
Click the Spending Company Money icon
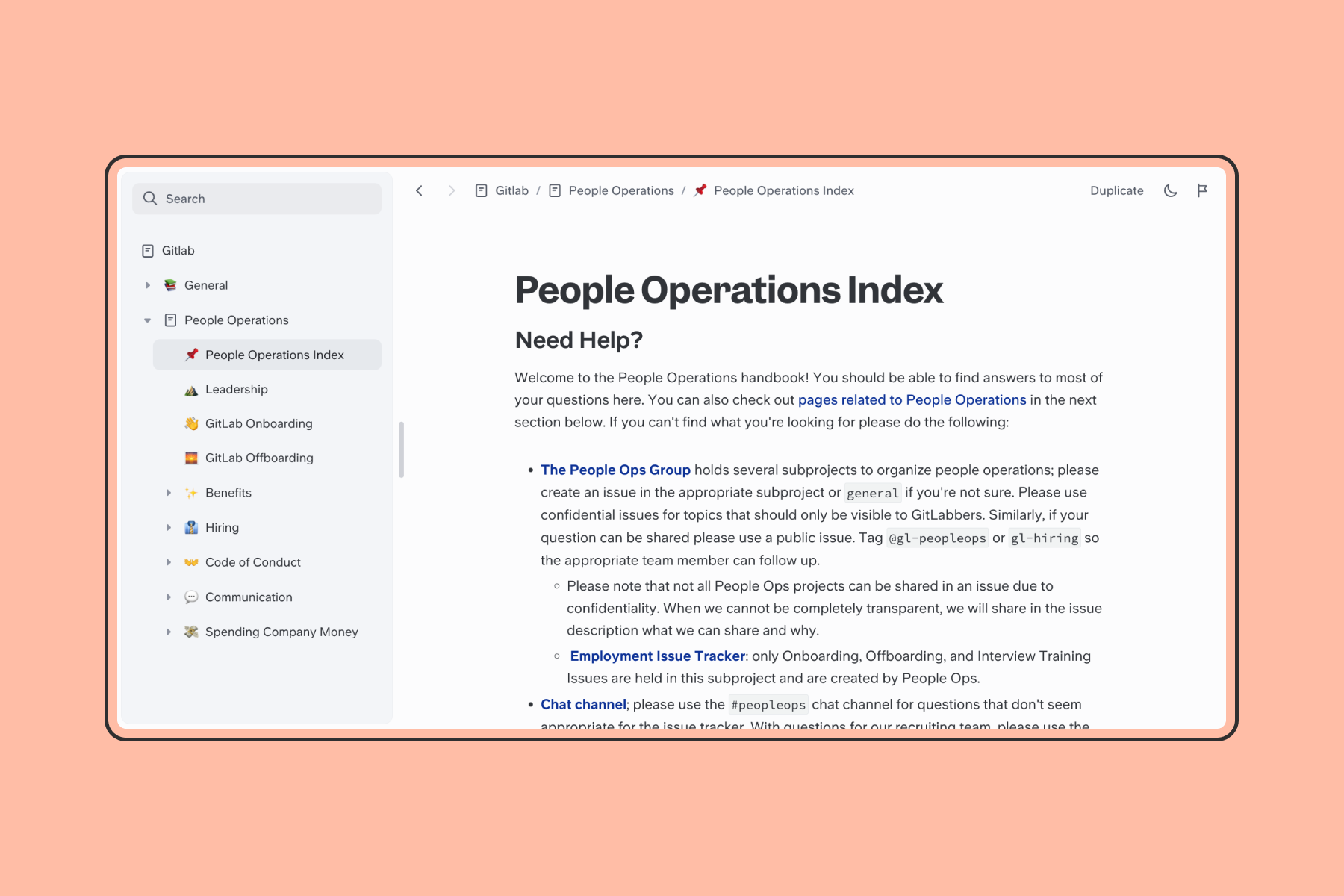click(x=192, y=632)
